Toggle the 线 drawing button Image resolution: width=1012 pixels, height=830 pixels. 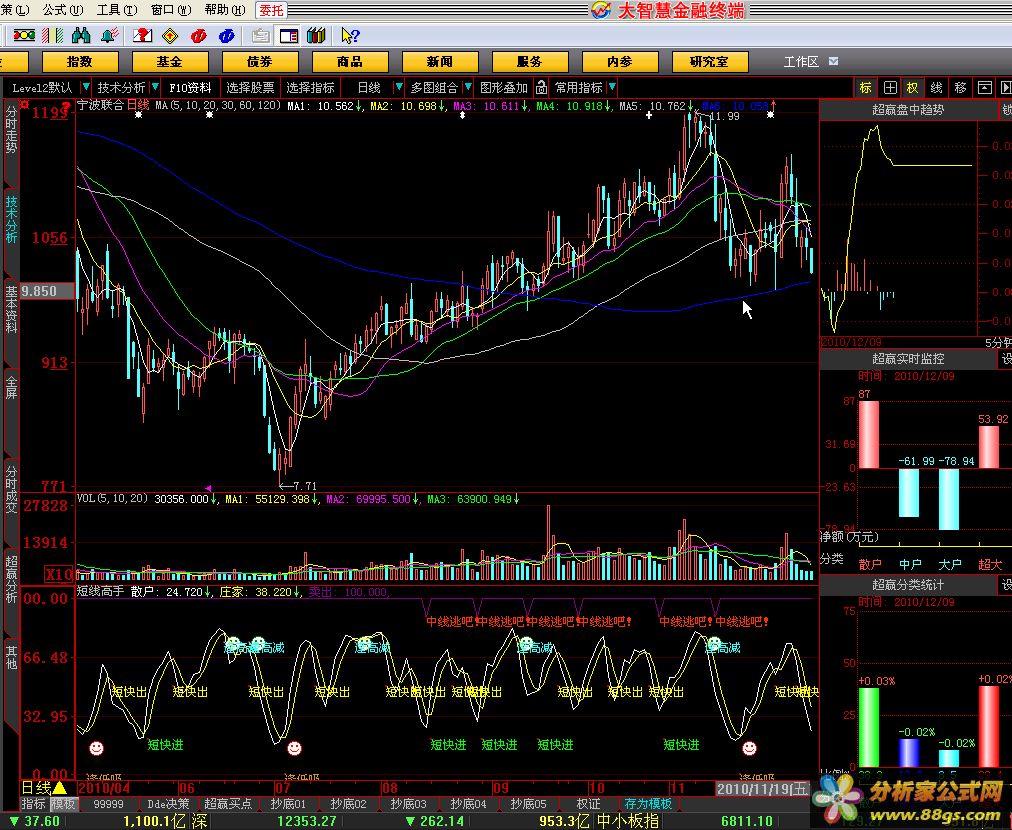coord(936,88)
